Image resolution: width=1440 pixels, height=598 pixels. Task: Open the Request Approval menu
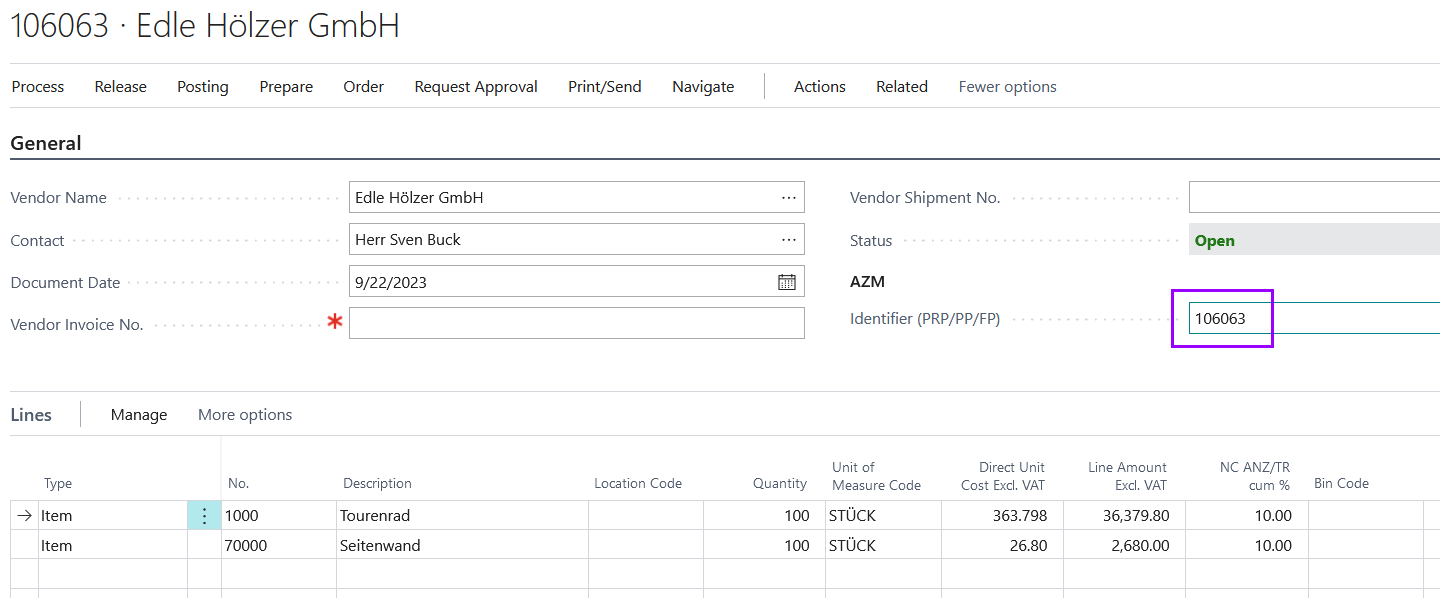[476, 87]
